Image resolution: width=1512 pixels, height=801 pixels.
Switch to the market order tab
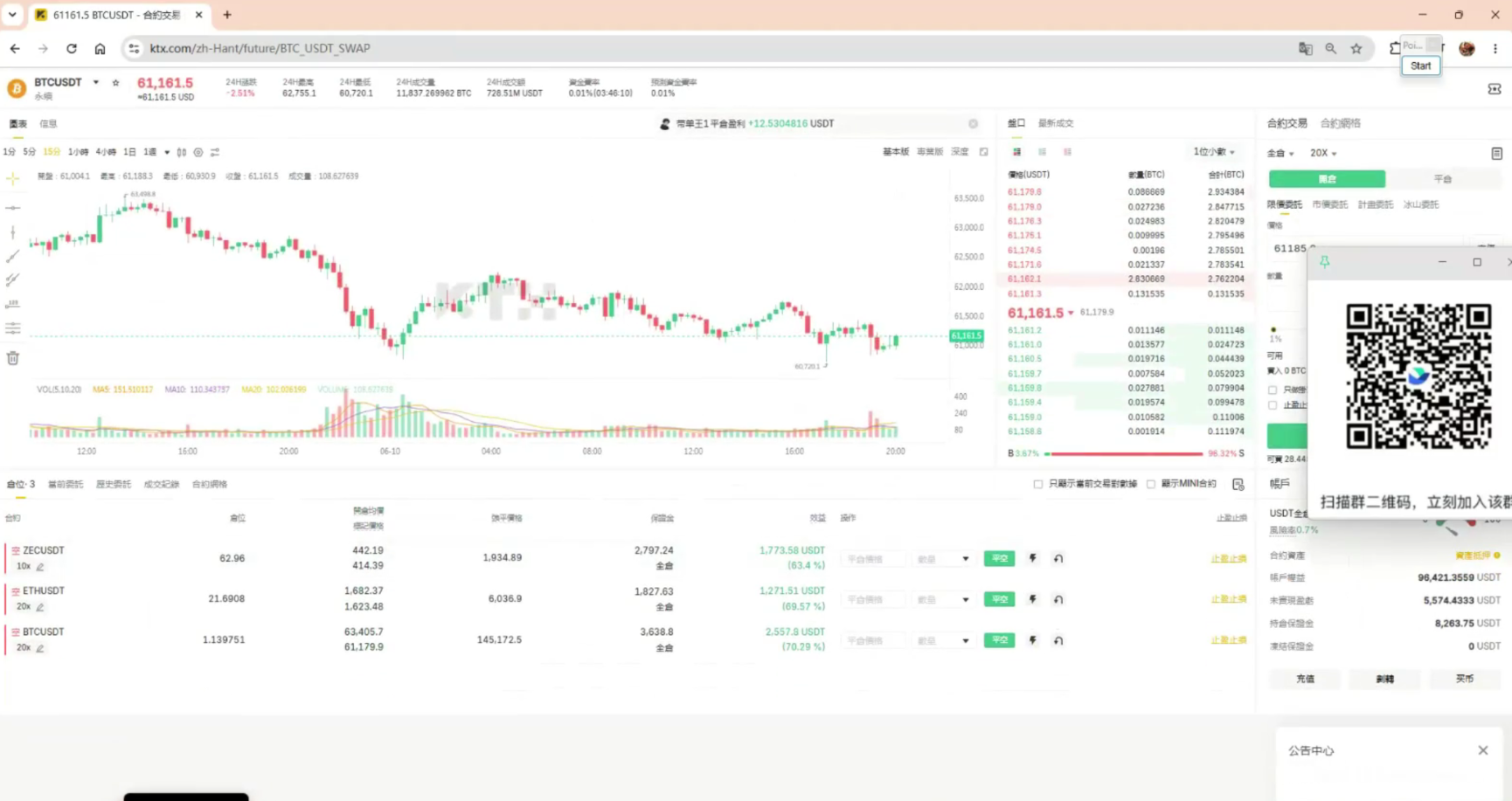[x=1329, y=204]
